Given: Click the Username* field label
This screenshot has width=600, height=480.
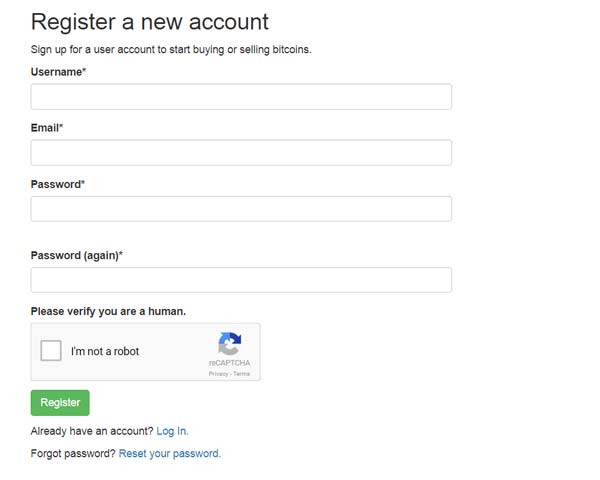Looking at the screenshot, I should (58, 72).
